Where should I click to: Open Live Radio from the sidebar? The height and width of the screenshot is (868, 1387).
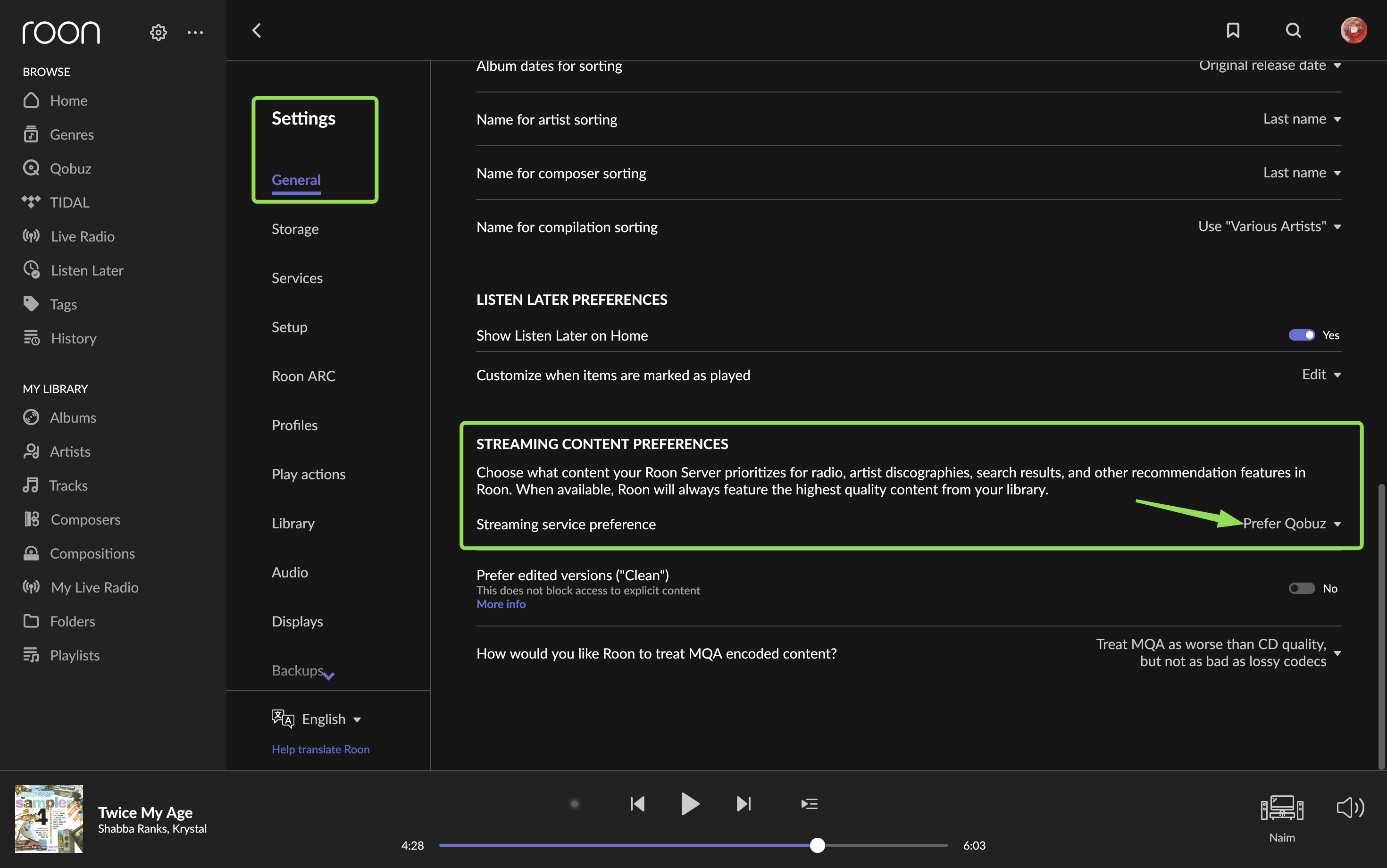(82, 235)
